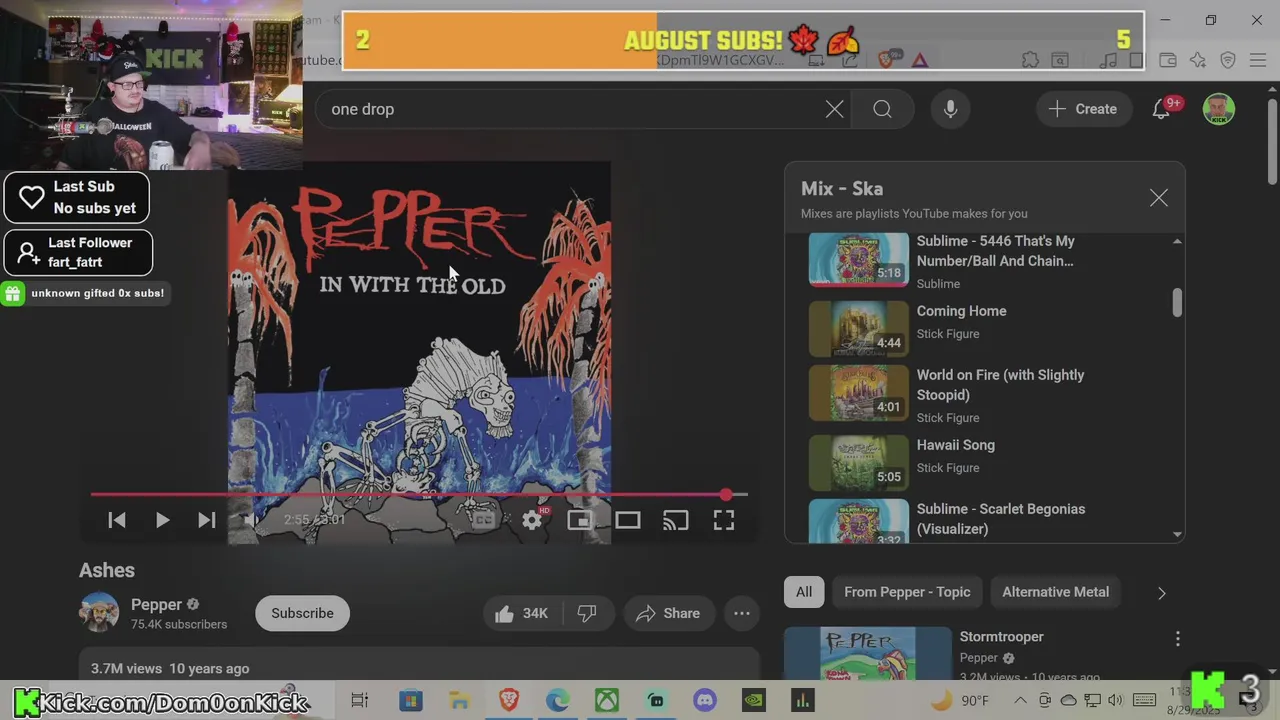This screenshot has width=1280, height=720.
Task: Open options menu for Stormtrooper video
Action: (x=1177, y=639)
